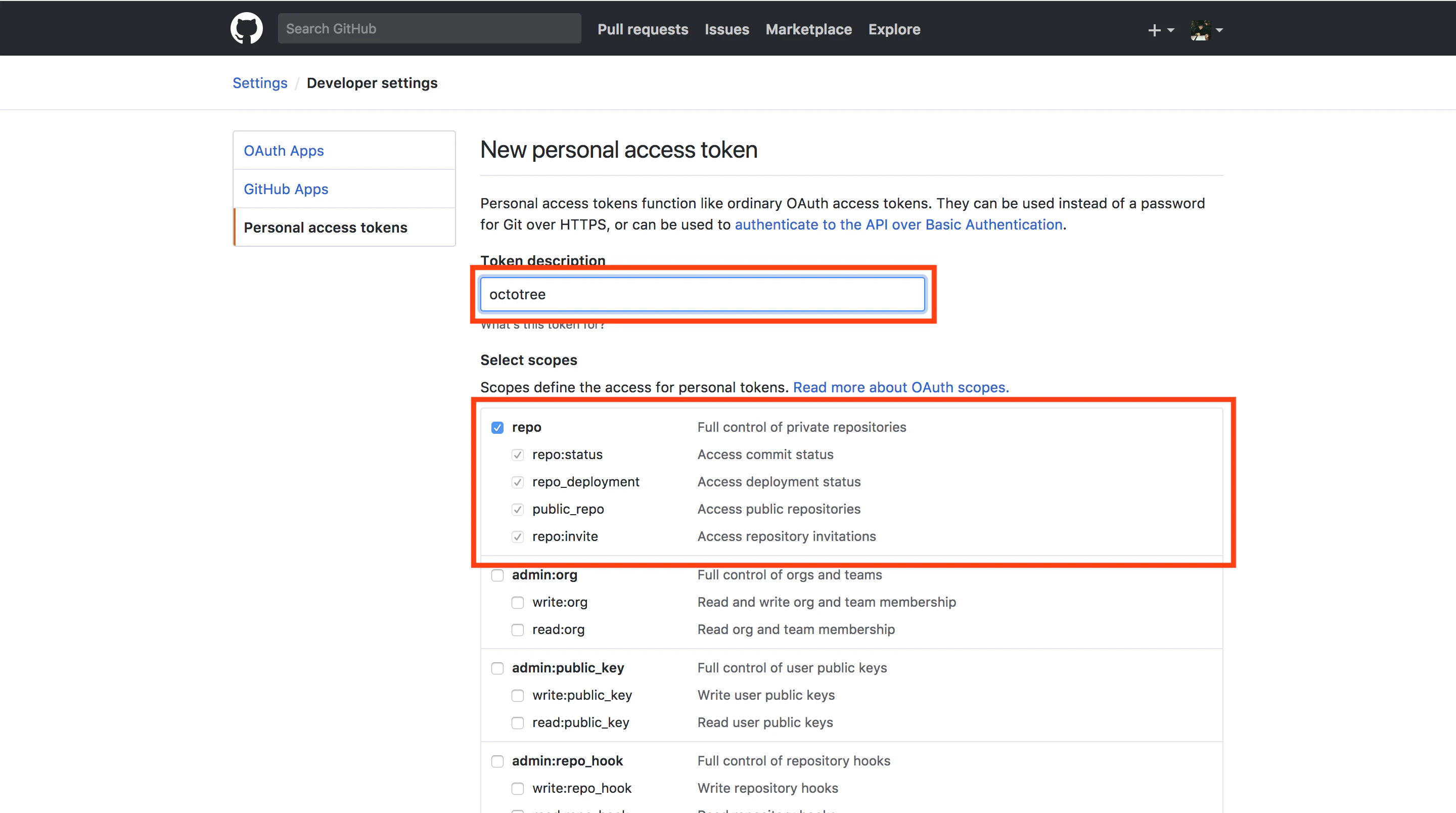Open Read more about OAuth scopes link
Image resolution: width=1456 pixels, height=813 pixels.
(x=900, y=387)
